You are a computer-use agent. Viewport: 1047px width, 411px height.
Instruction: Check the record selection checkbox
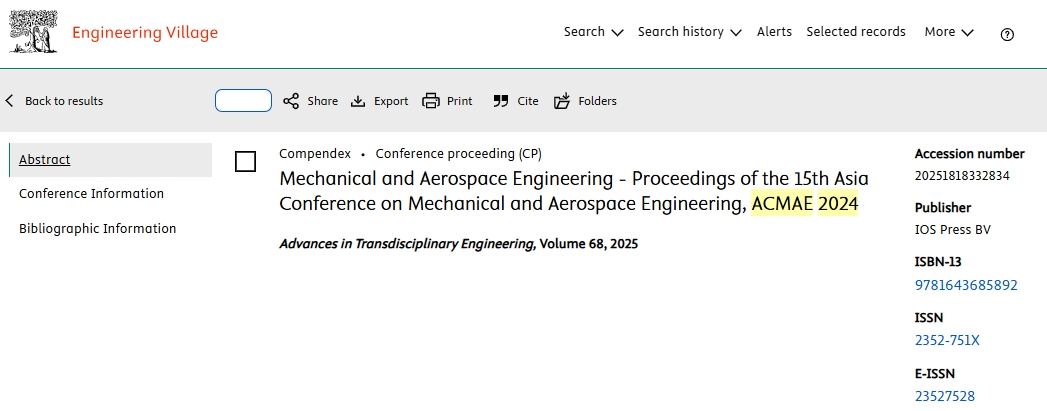(x=246, y=161)
